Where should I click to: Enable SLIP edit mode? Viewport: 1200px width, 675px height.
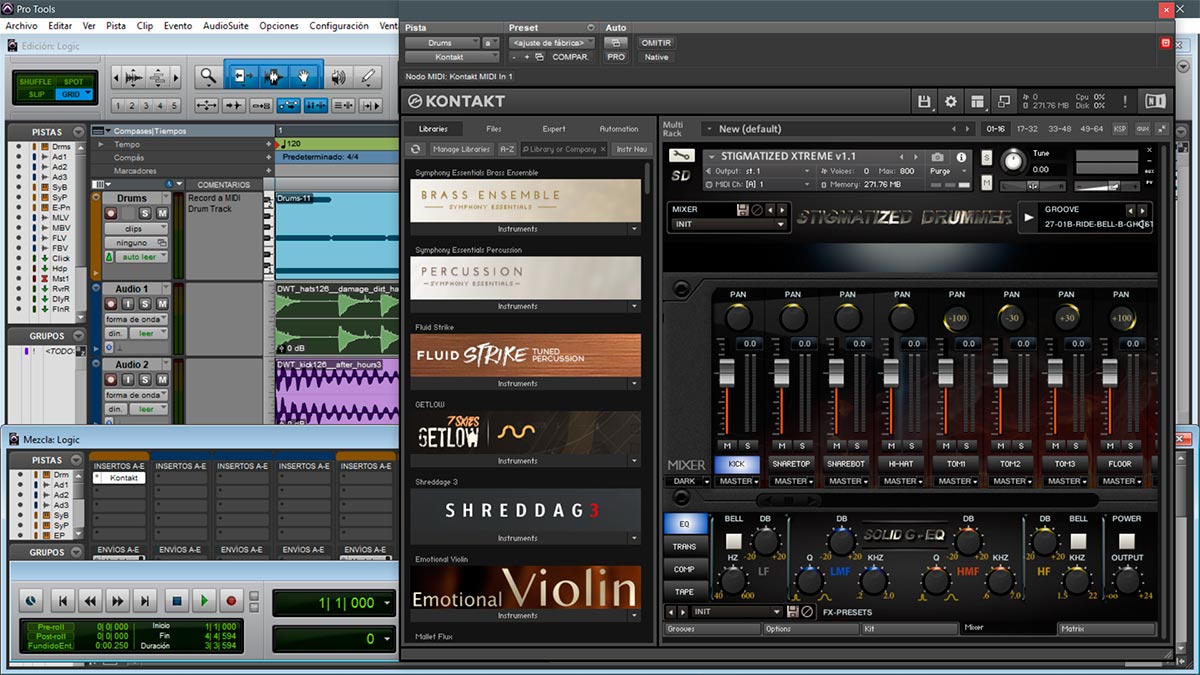(35, 94)
